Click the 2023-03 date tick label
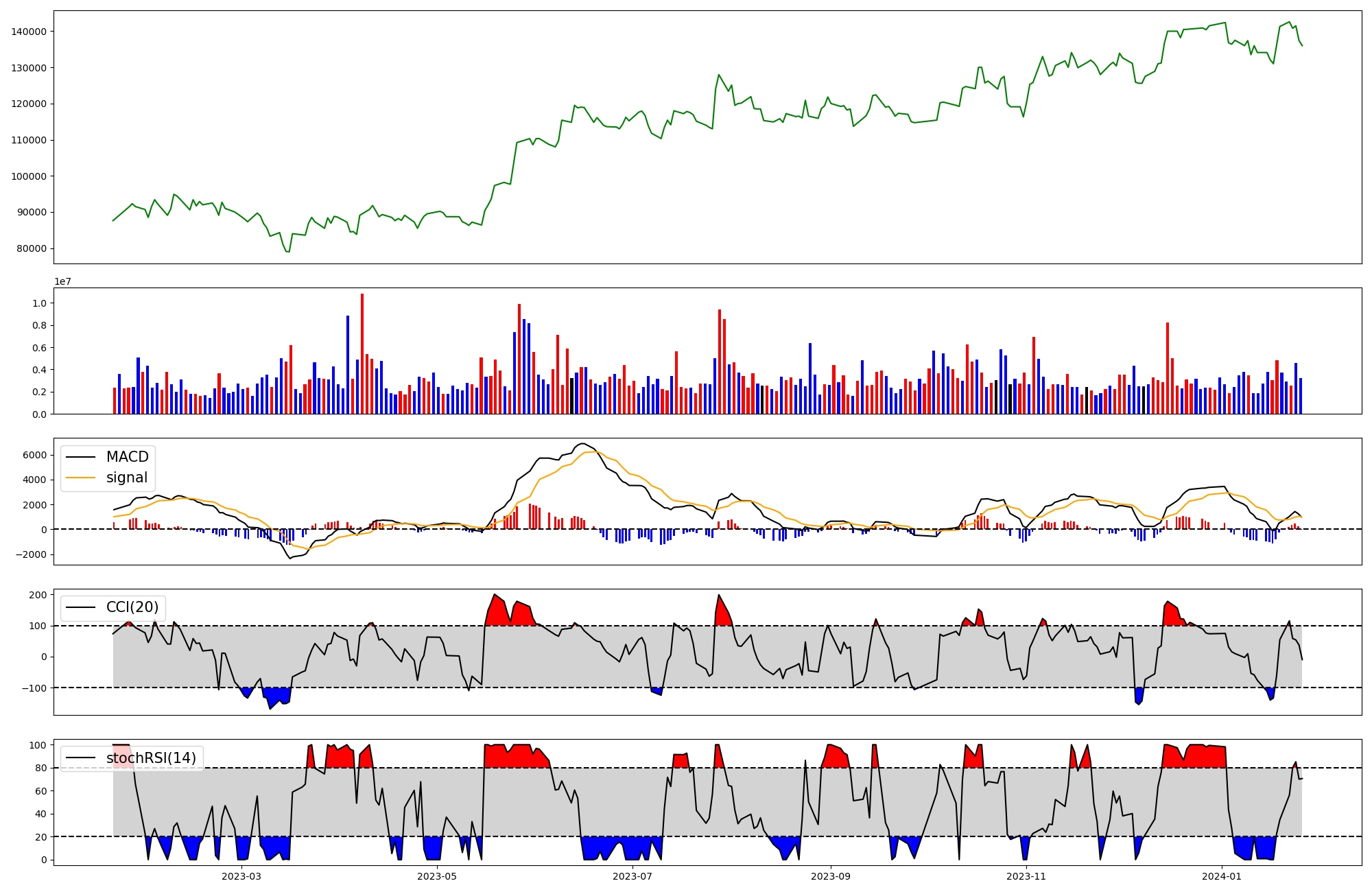Screen dimensions: 1372x892 241,876
